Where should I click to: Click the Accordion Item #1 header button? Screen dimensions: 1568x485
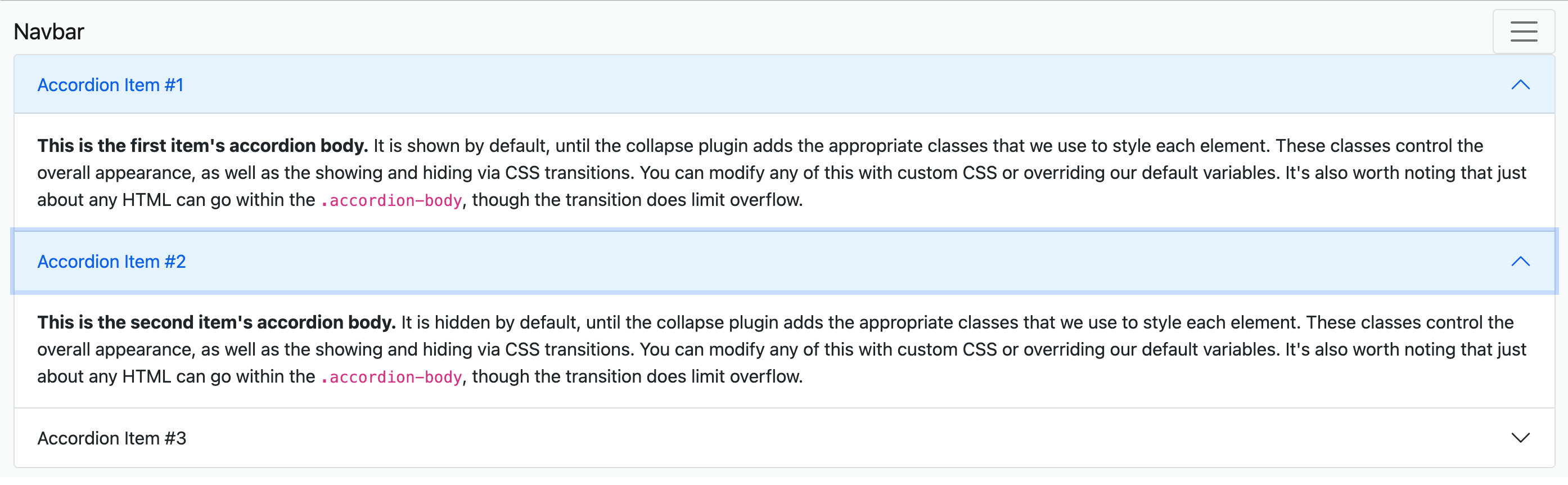(110, 84)
